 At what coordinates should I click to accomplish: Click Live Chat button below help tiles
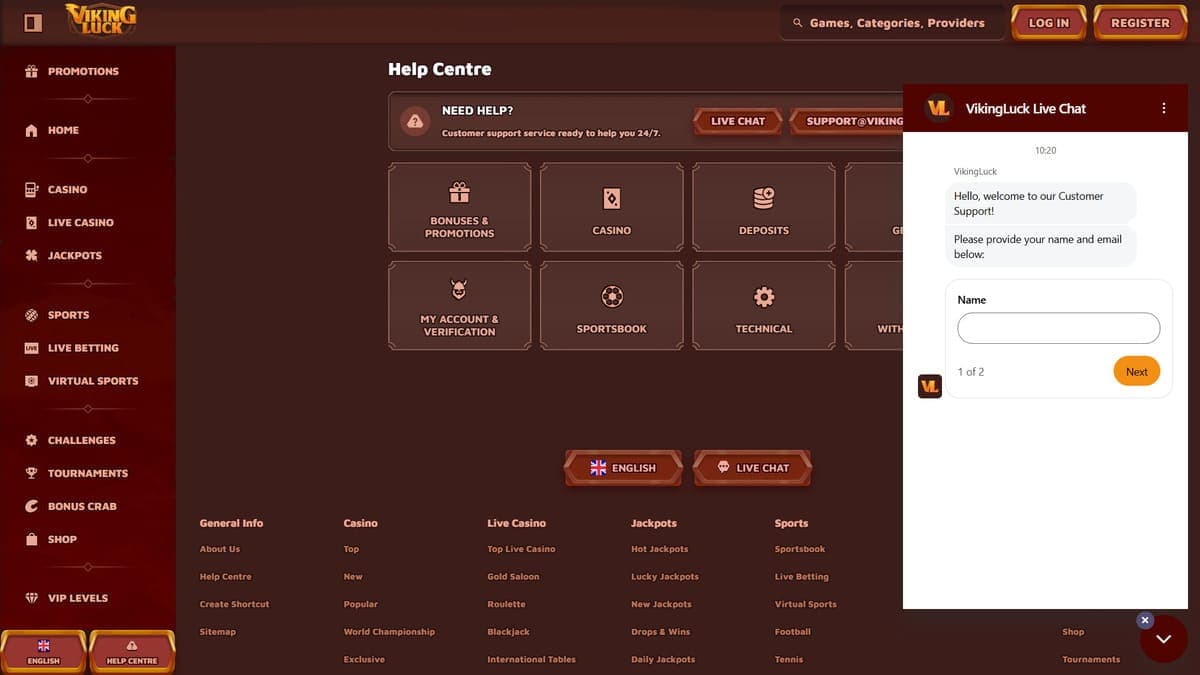click(x=753, y=468)
